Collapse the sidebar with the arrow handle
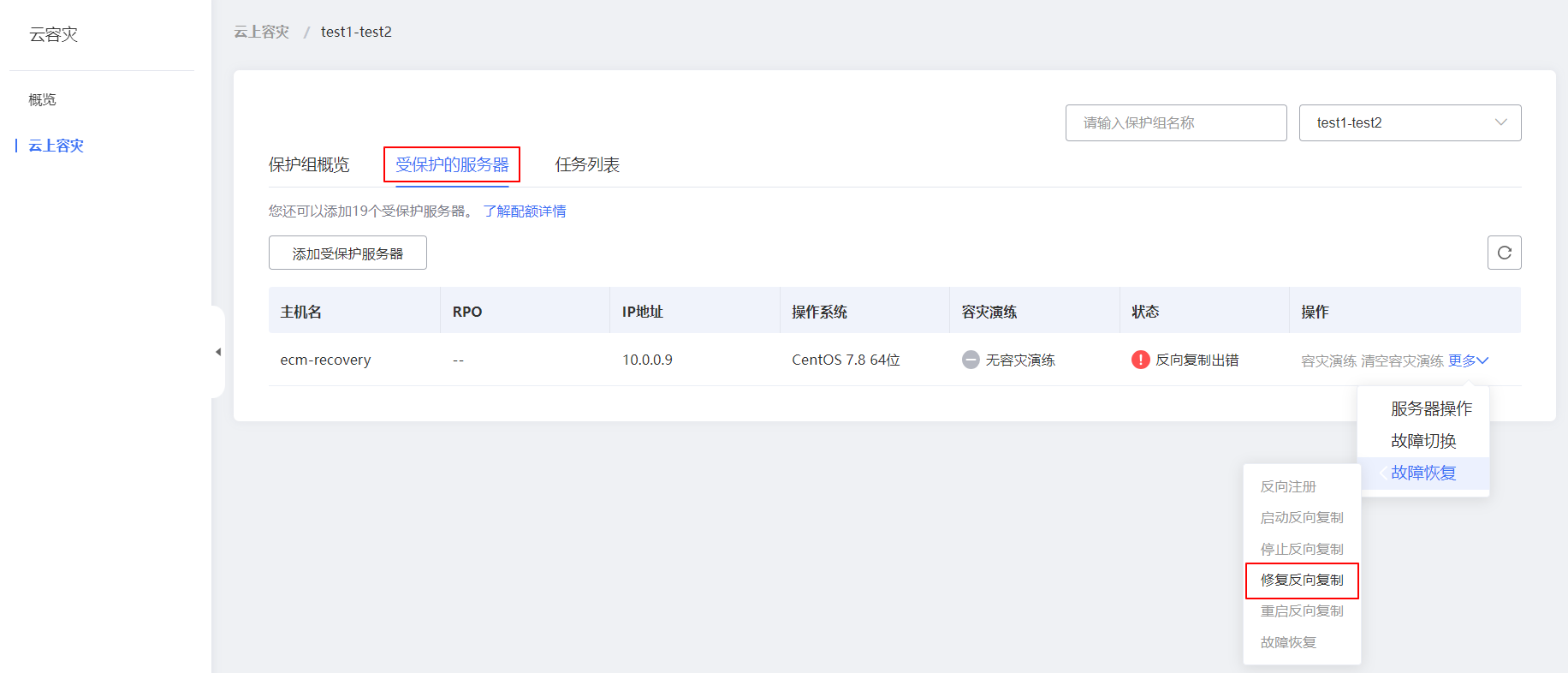 pyautogui.click(x=218, y=352)
